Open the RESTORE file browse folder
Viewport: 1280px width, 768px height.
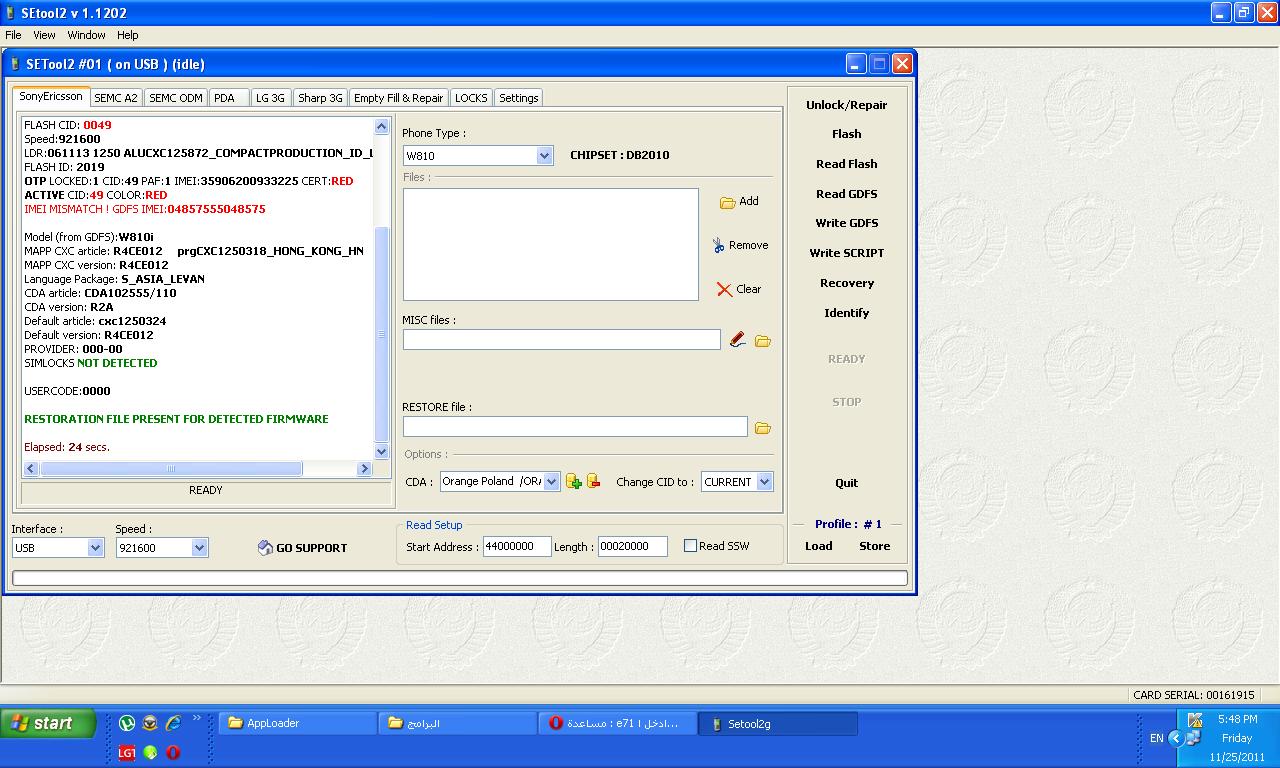(763, 428)
